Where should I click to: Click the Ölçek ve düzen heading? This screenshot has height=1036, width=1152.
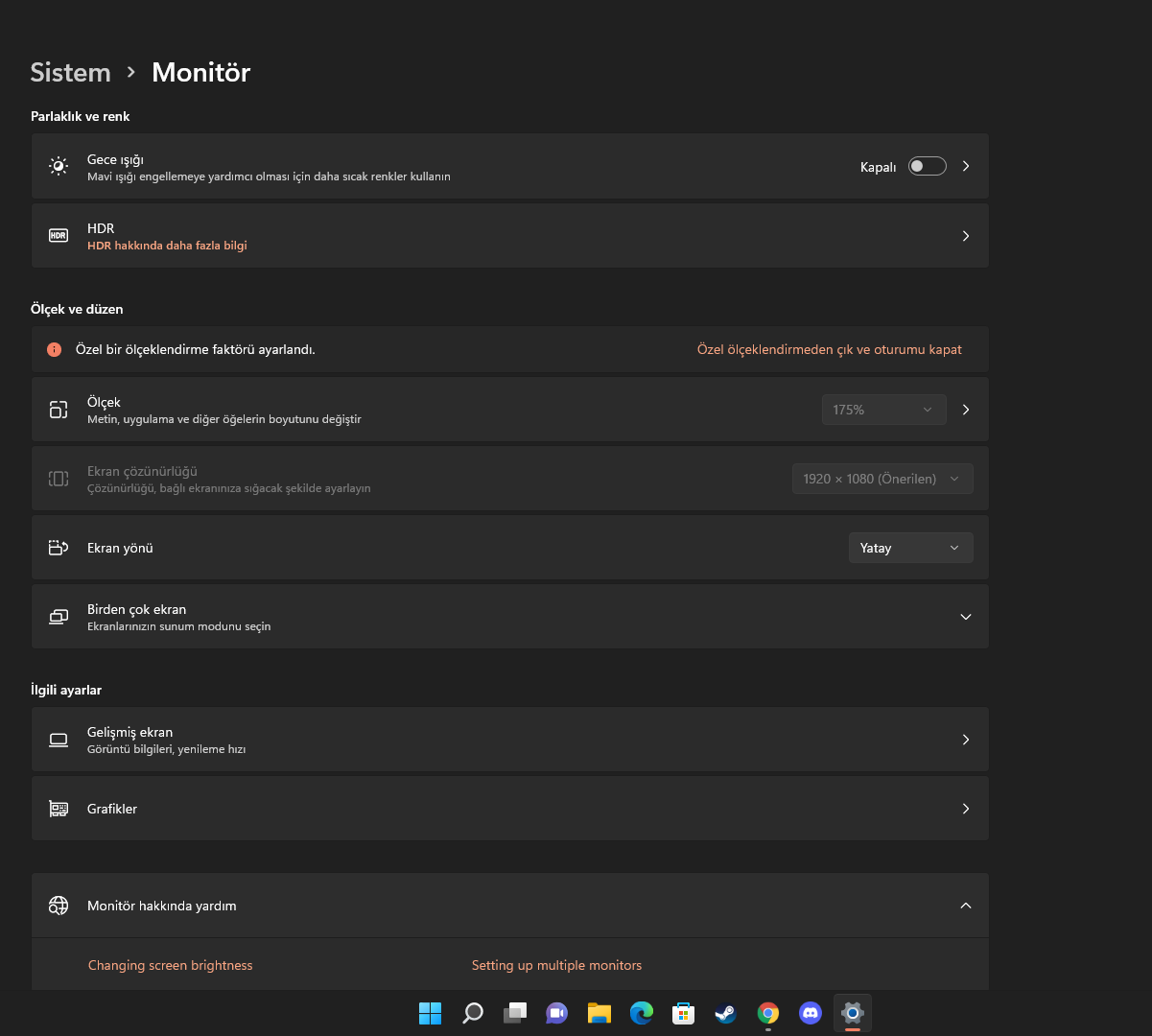coord(77,309)
